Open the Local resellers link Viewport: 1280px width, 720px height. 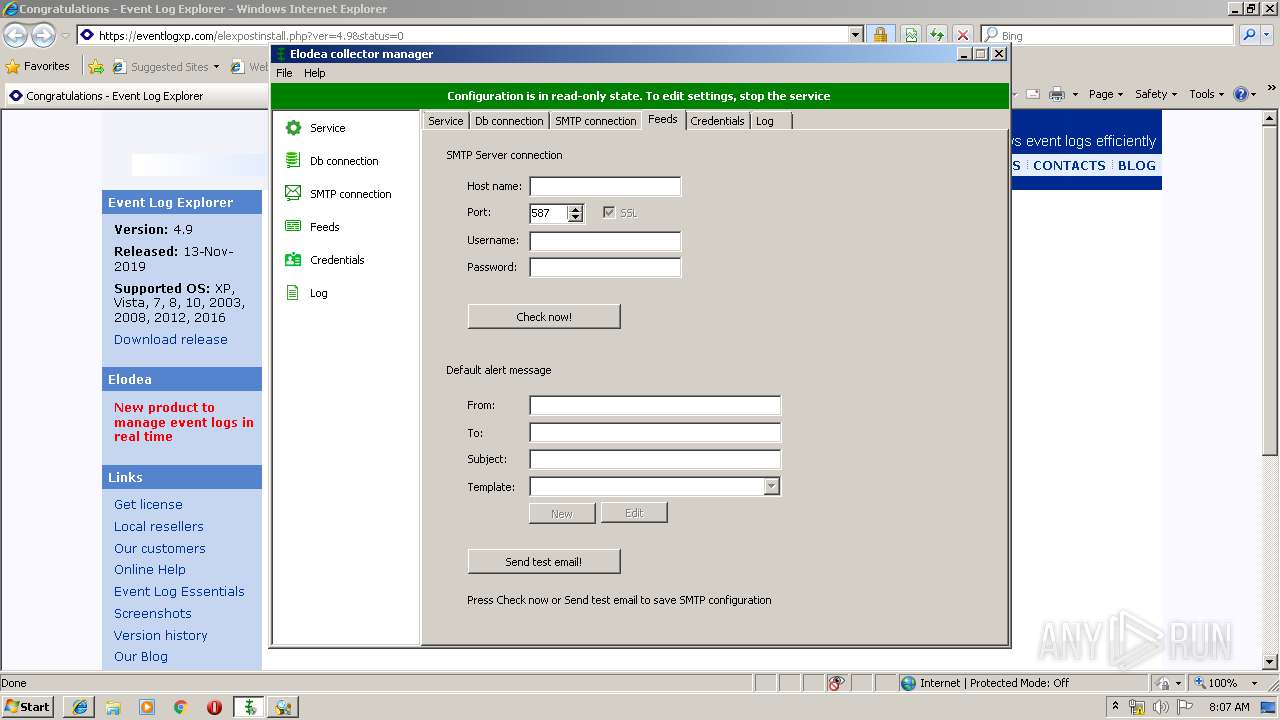(159, 527)
